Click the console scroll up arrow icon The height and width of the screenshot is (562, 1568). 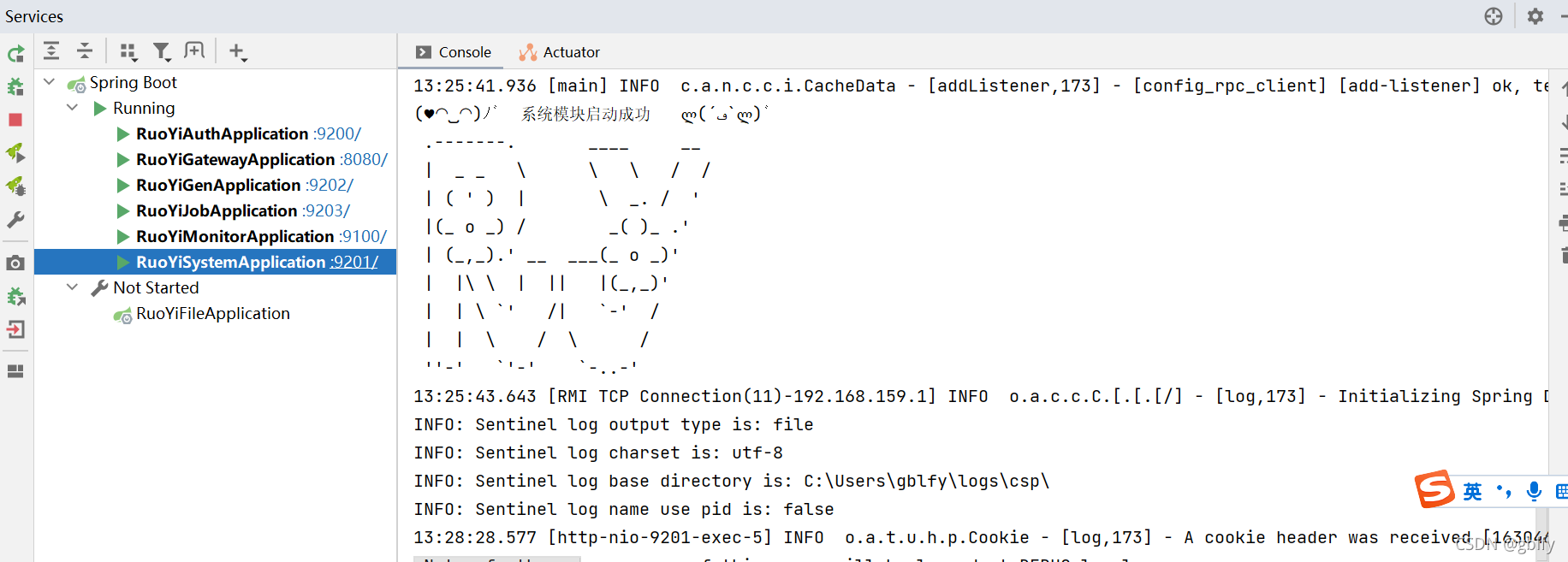(x=1564, y=88)
